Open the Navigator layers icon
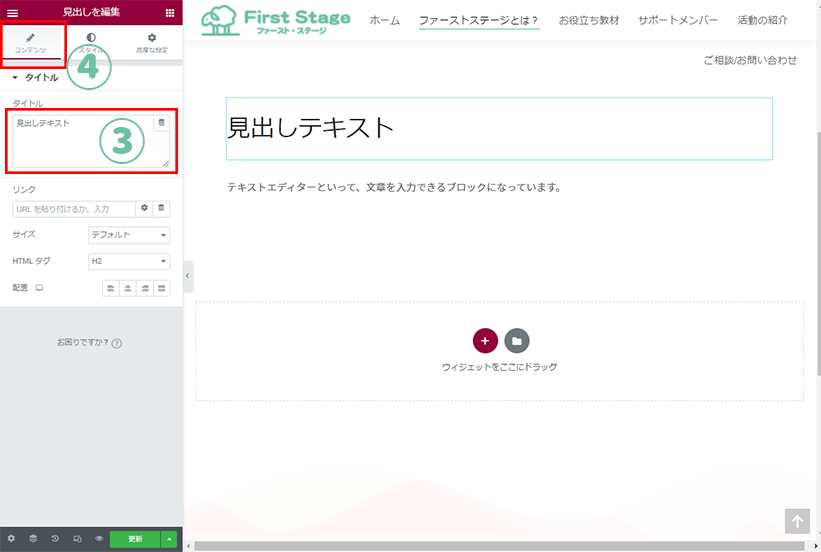 click(x=33, y=538)
